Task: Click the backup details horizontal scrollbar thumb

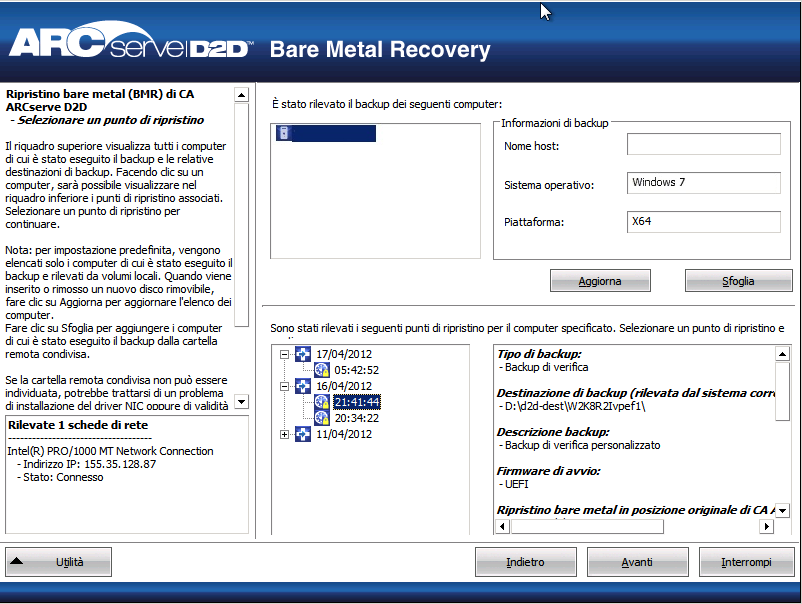Action: tap(587, 526)
